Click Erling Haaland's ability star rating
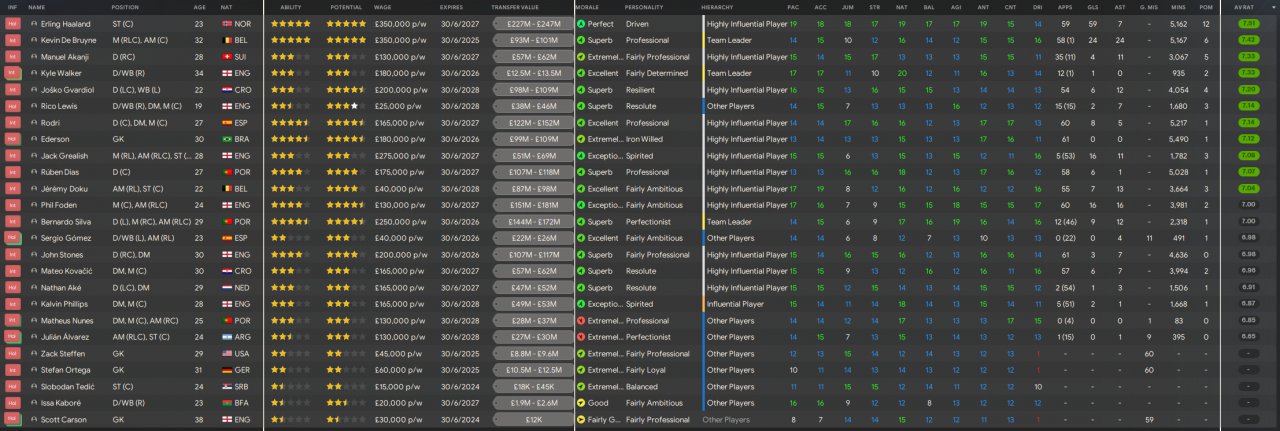Image resolution: width=1280 pixels, height=431 pixels. point(290,23)
